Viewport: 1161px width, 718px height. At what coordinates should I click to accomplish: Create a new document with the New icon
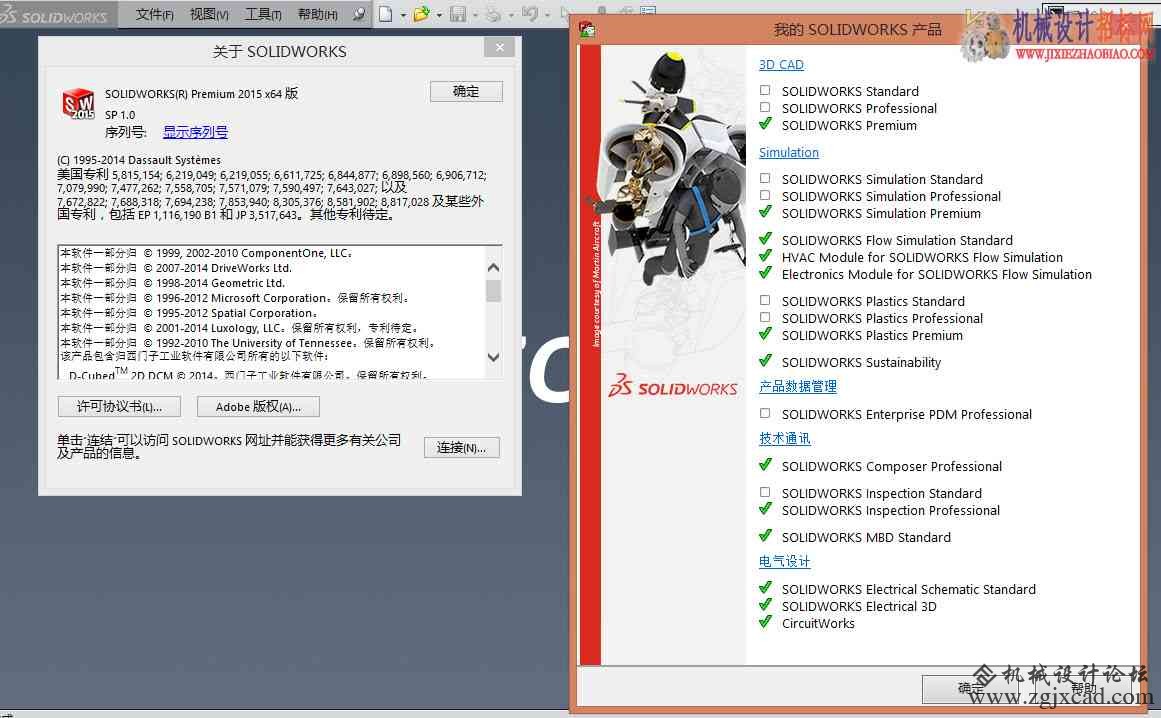point(386,14)
